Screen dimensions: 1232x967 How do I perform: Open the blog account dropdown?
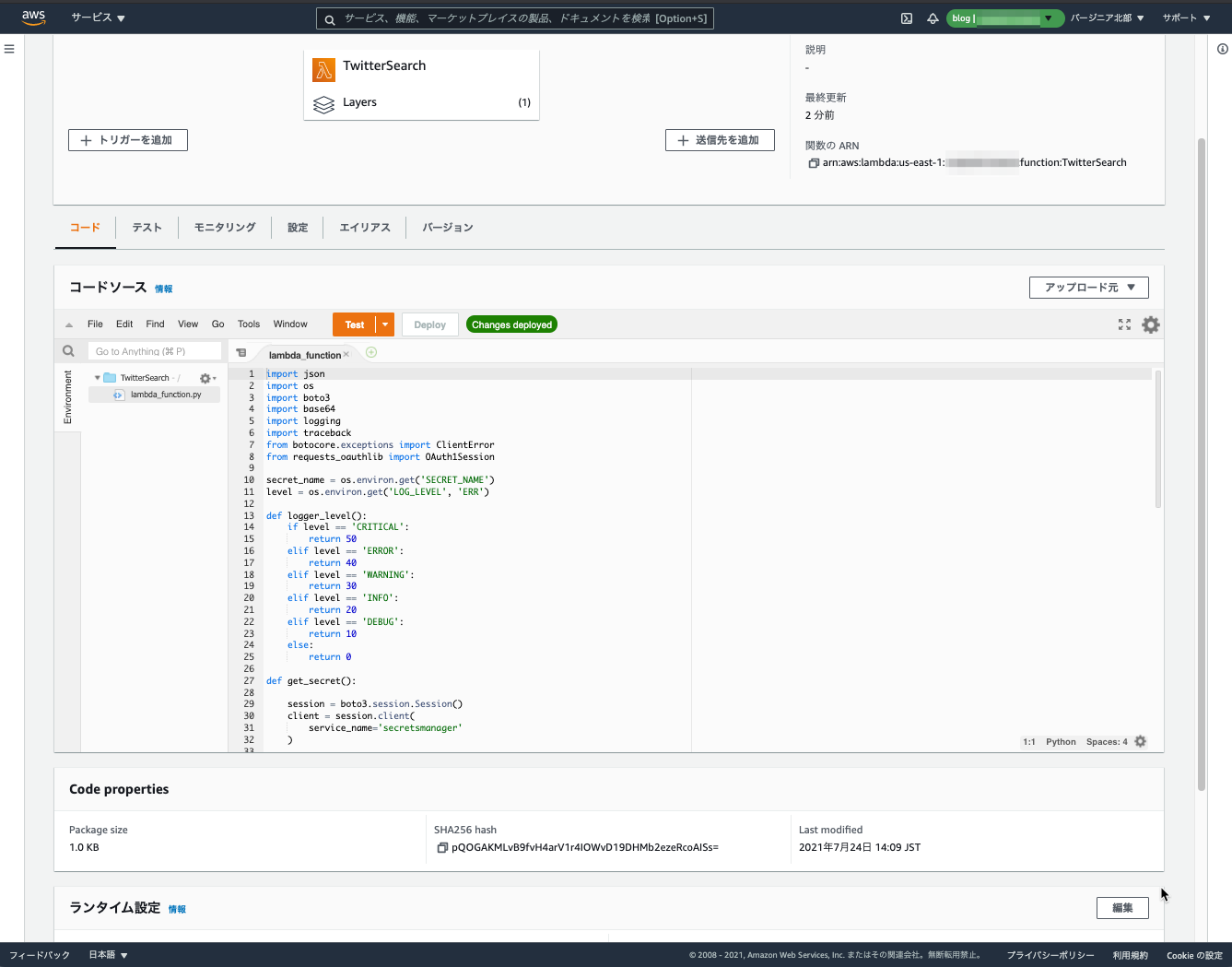click(1005, 18)
